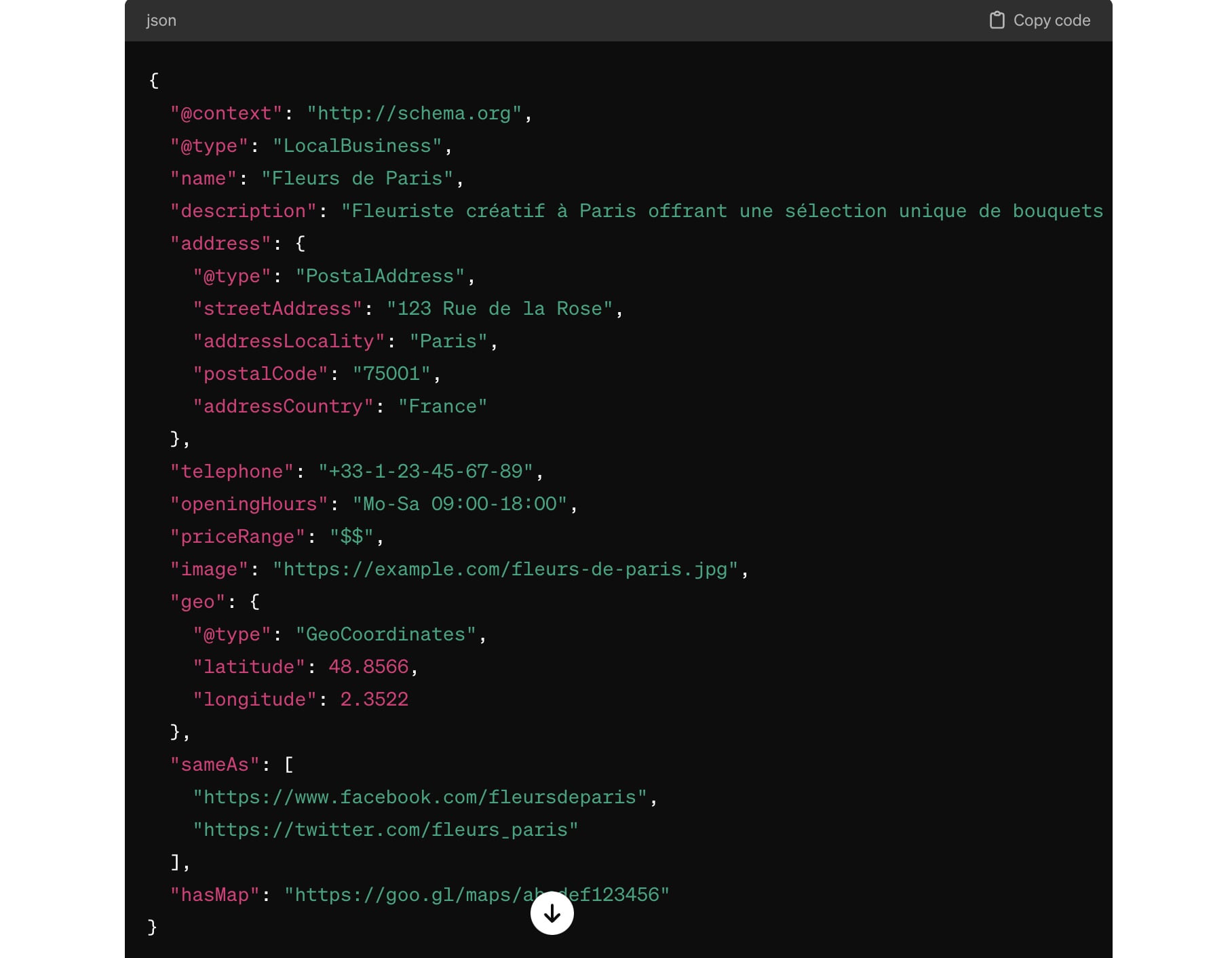Screen dimensions: 1232x958
Task: Click the 48.8566 latitude number
Action: click(368, 667)
